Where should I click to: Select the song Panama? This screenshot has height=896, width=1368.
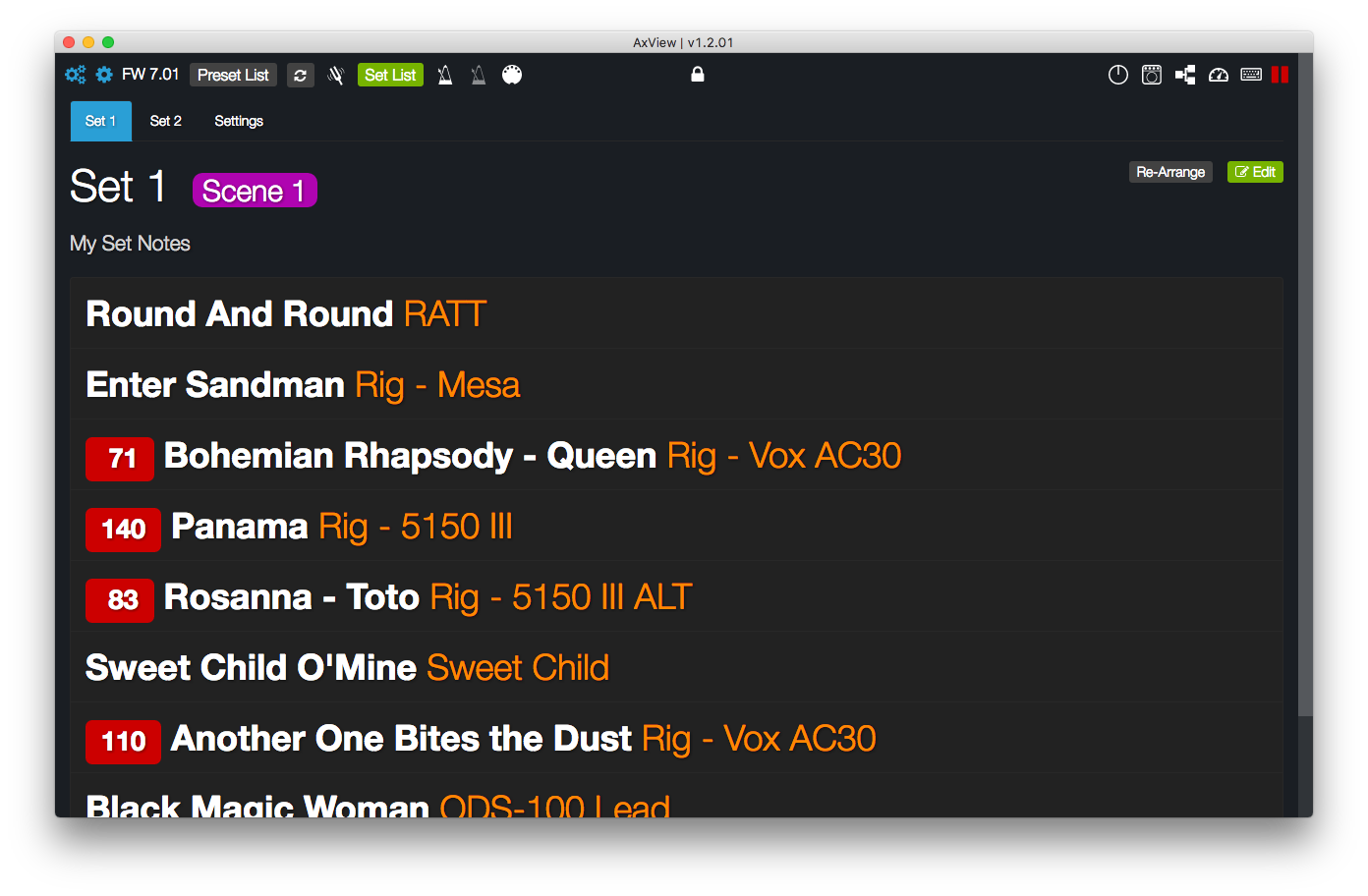[x=240, y=527]
